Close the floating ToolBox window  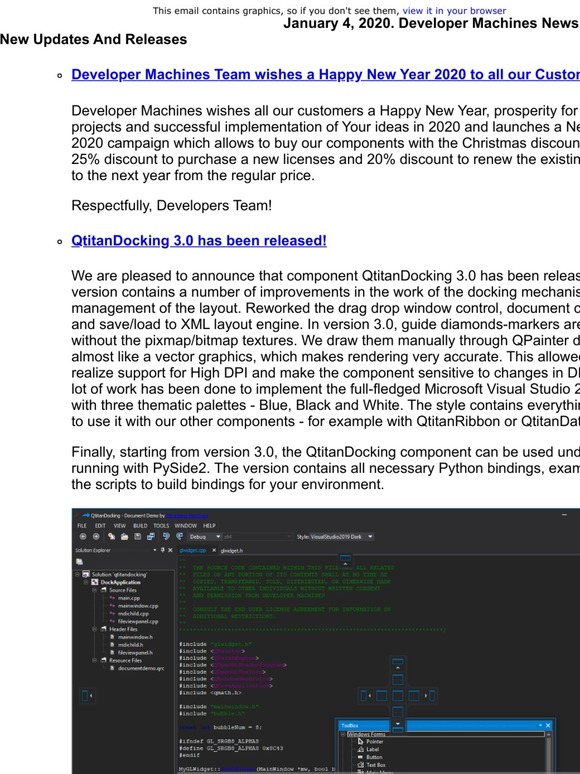(x=548, y=725)
